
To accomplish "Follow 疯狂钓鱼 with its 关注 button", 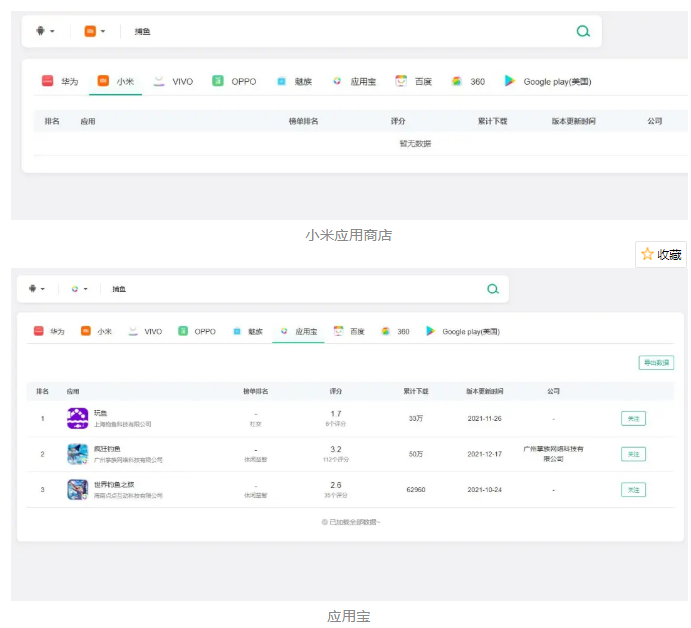I will coord(633,454).
